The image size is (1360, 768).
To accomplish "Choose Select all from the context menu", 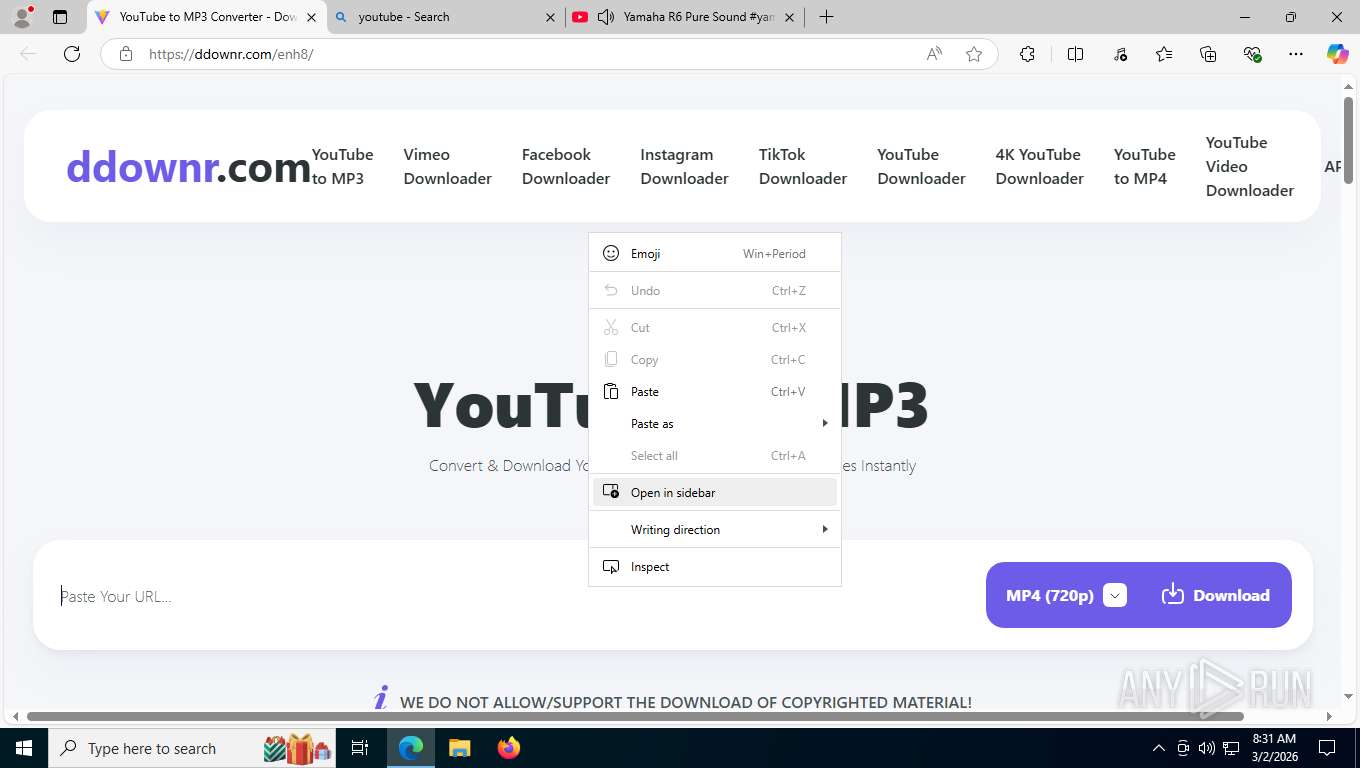I will click(715, 456).
